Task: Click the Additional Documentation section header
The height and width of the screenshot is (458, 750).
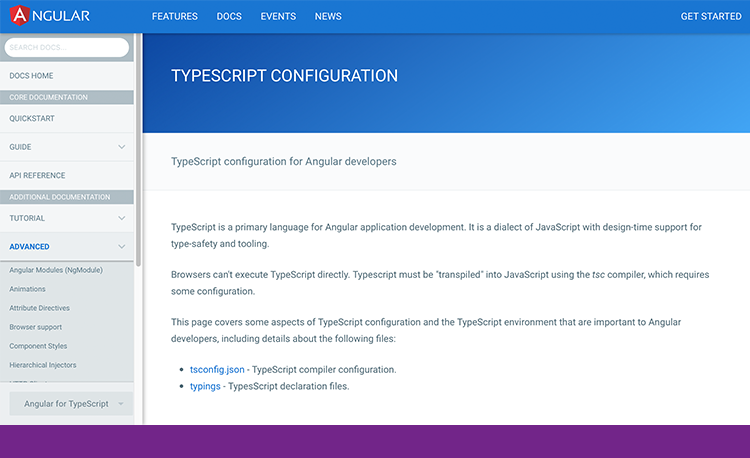Action: coord(67,197)
